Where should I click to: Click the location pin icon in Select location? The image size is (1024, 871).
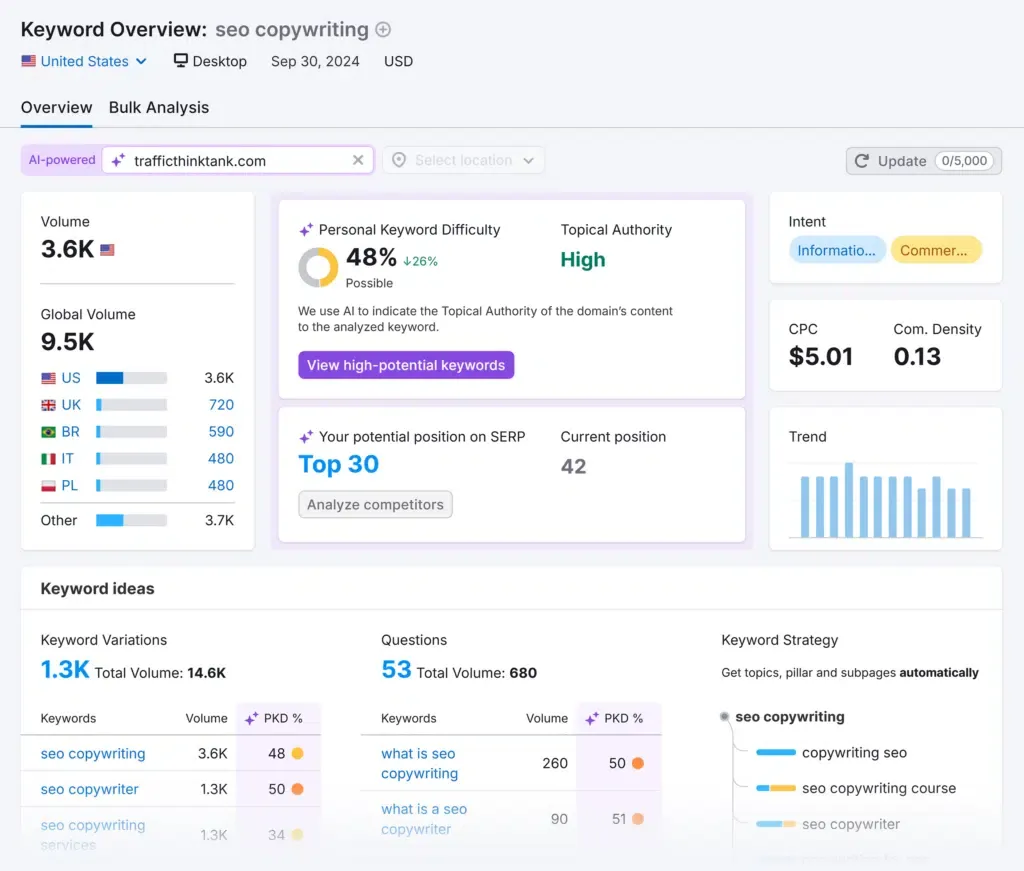pyautogui.click(x=399, y=159)
